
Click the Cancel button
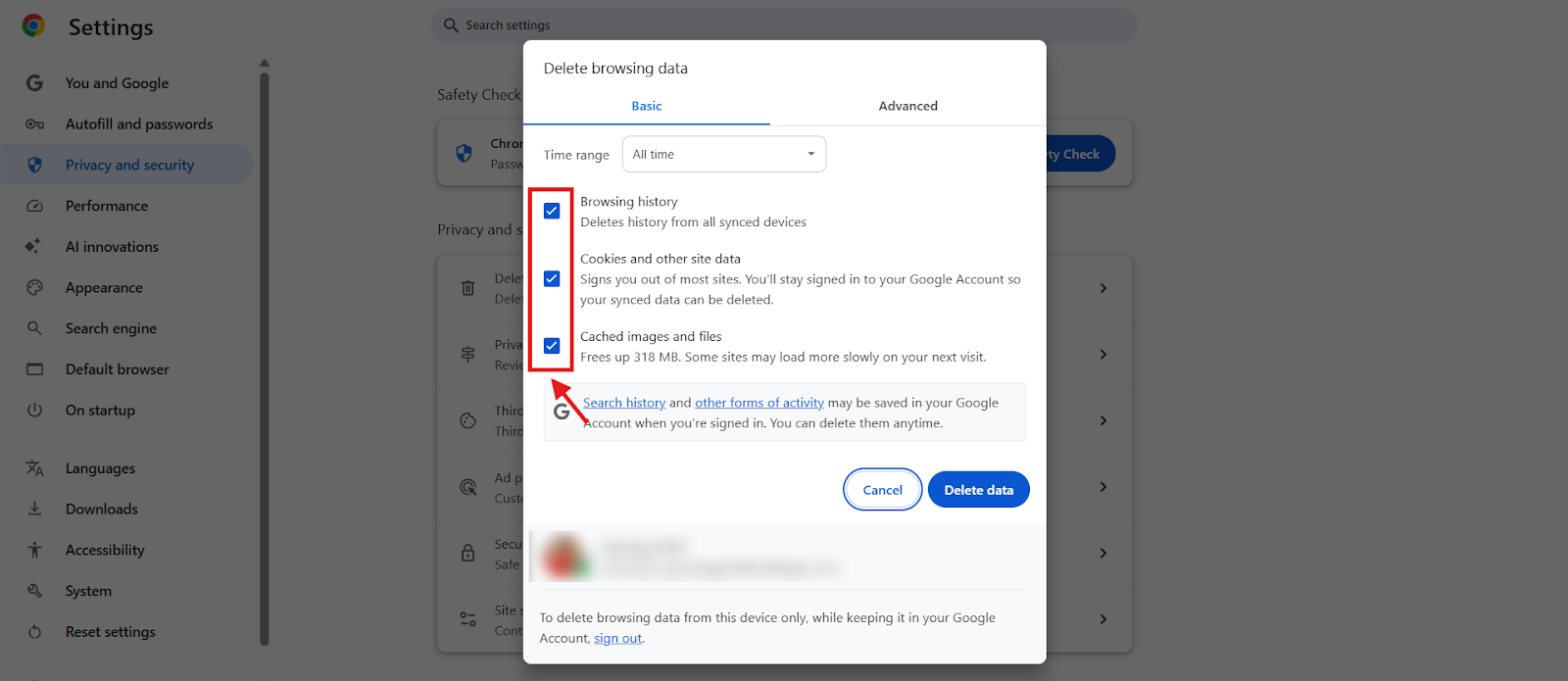click(x=883, y=490)
